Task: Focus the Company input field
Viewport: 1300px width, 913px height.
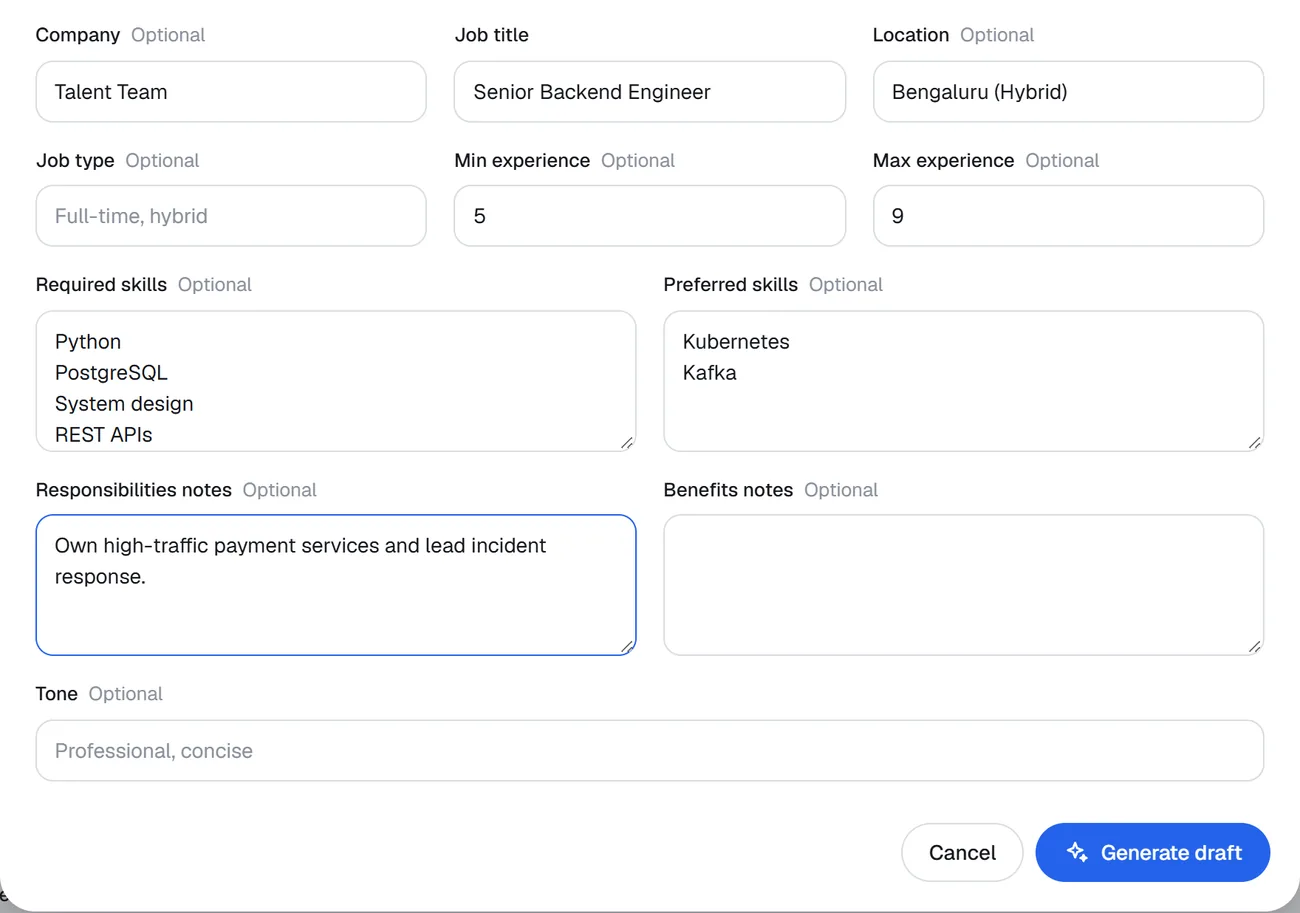Action: pos(231,92)
